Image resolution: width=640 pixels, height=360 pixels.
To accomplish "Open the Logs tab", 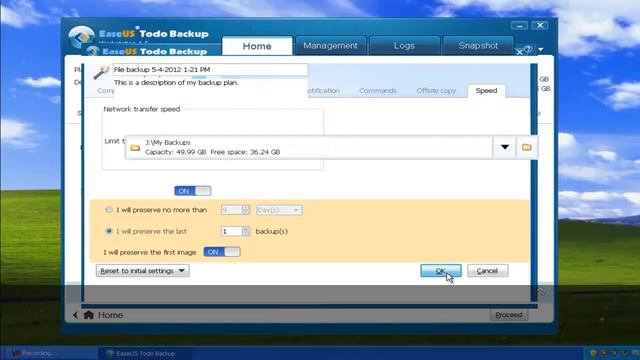I will tap(404, 46).
